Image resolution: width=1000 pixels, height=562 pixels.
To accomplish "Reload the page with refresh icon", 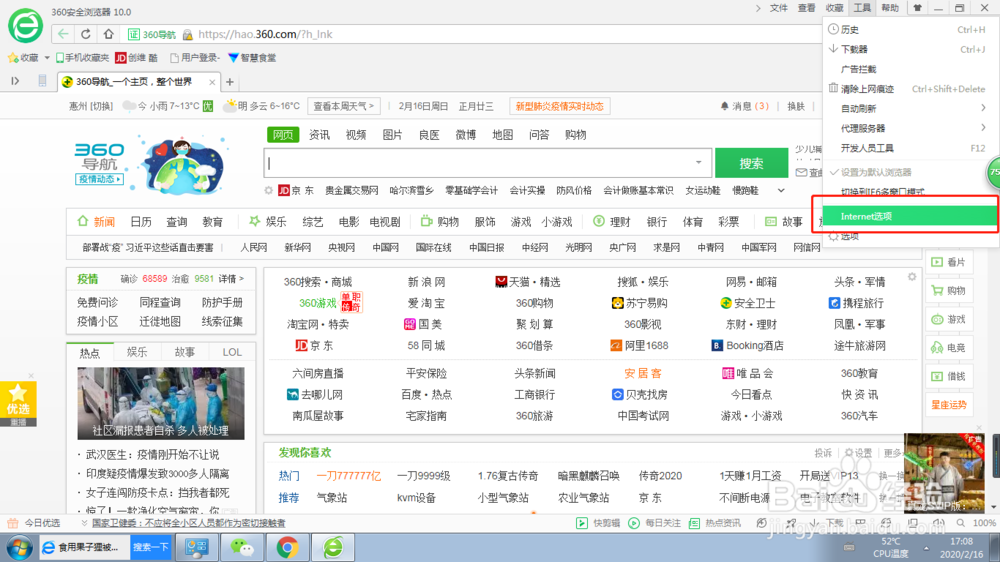I will coord(85,34).
